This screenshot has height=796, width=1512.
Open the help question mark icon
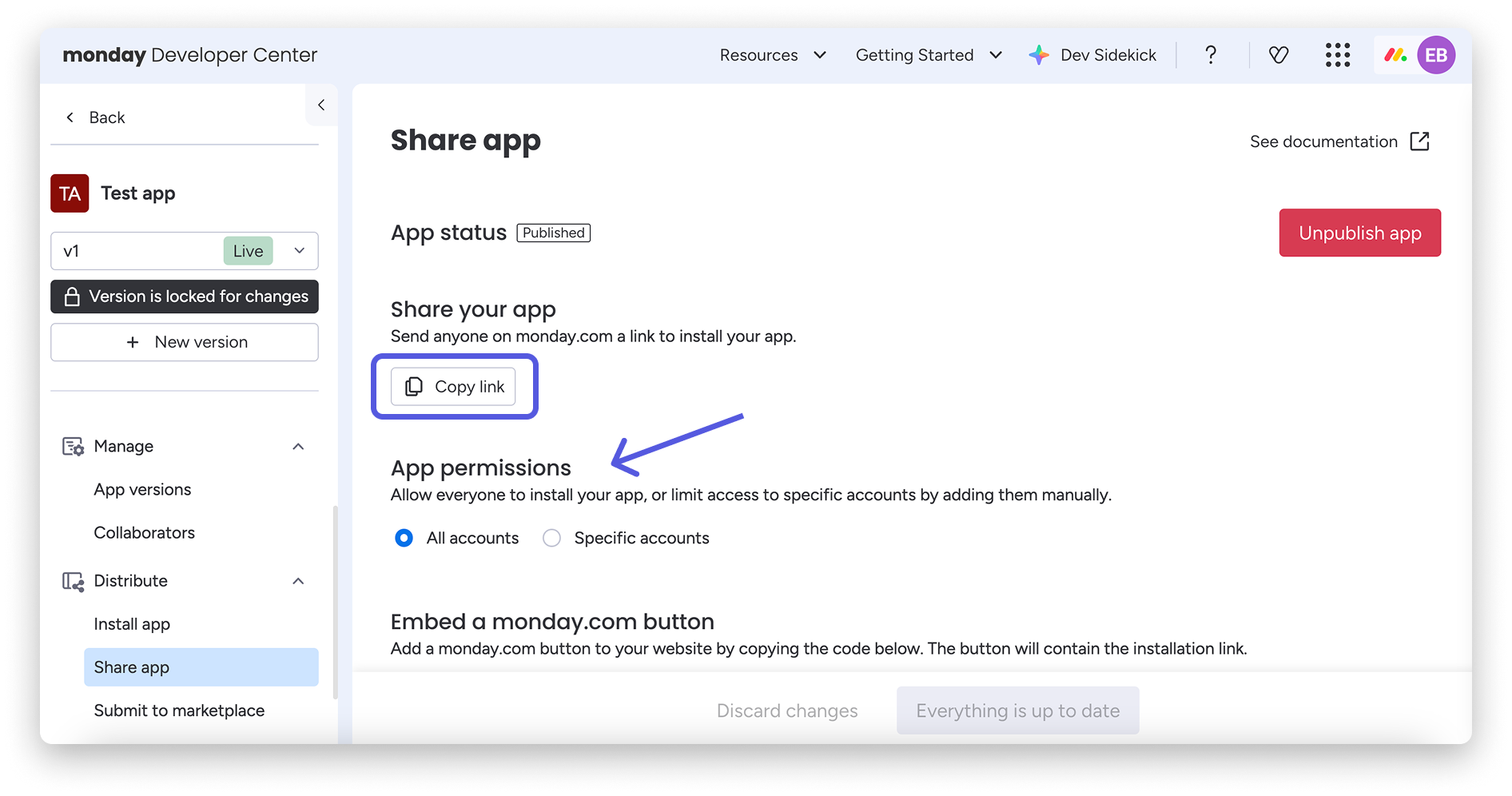click(1211, 54)
